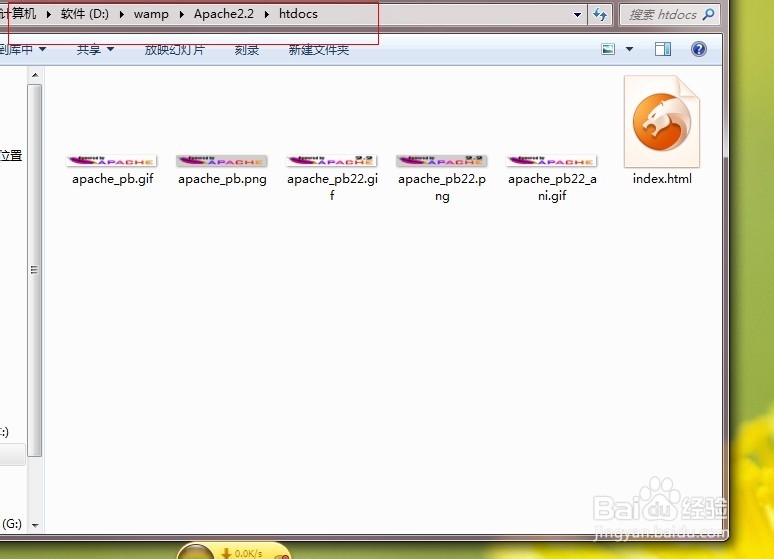The height and width of the screenshot is (559, 774).
Task: Open the view options dropdown arrow
Action: [629, 49]
